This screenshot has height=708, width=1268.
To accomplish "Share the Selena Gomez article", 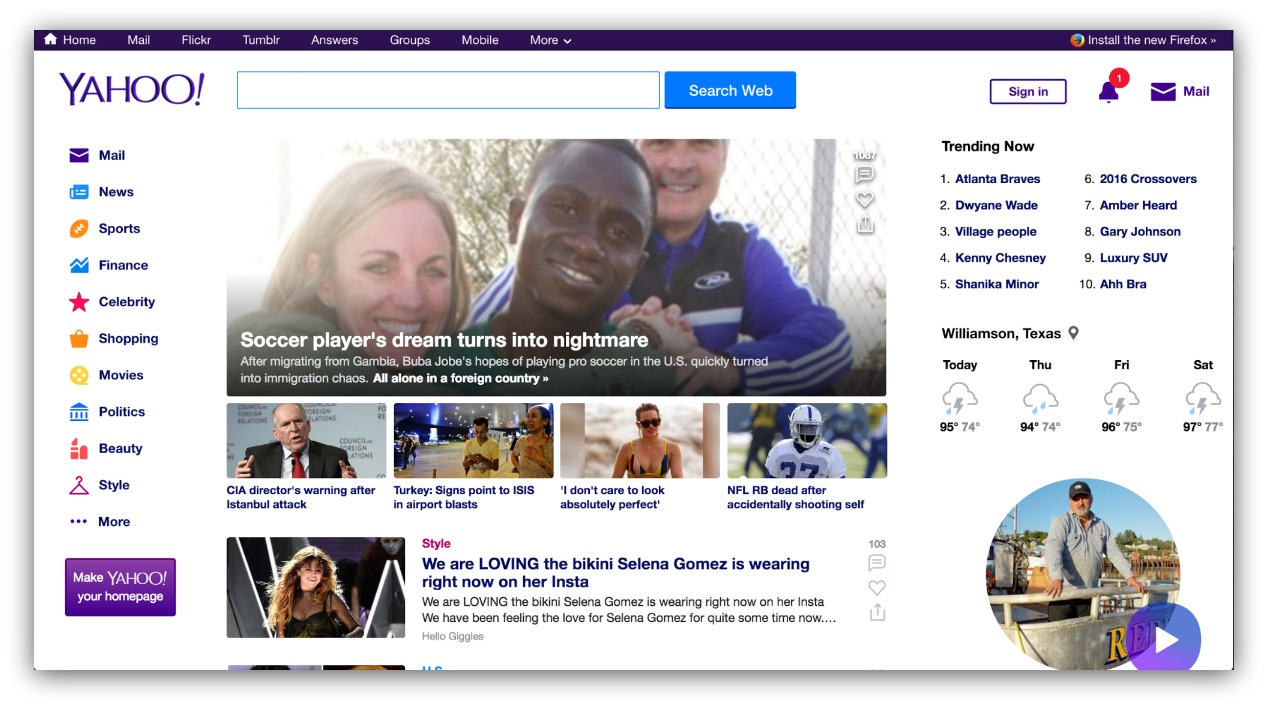I will pyautogui.click(x=877, y=612).
